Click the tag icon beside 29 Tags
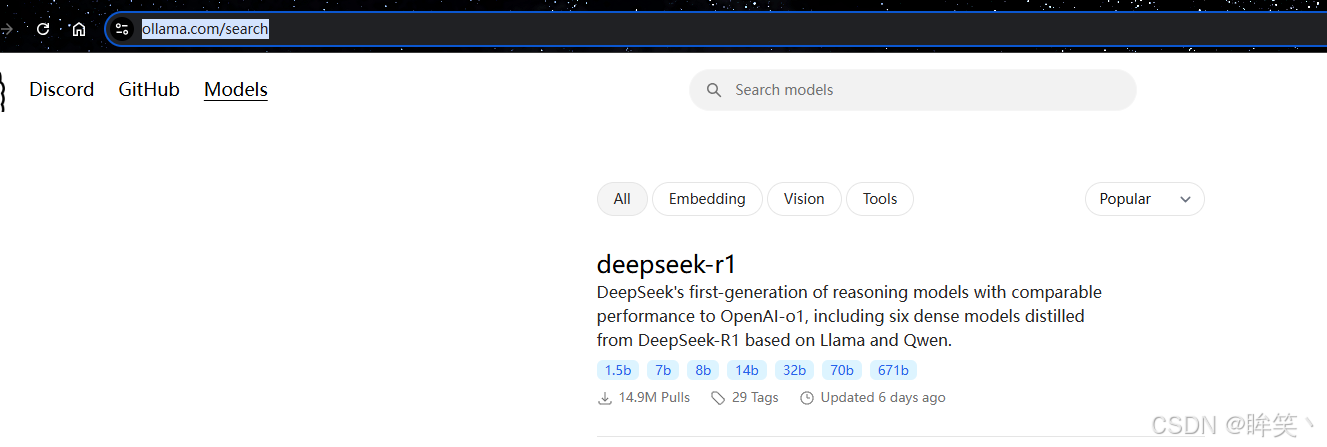 tap(718, 398)
